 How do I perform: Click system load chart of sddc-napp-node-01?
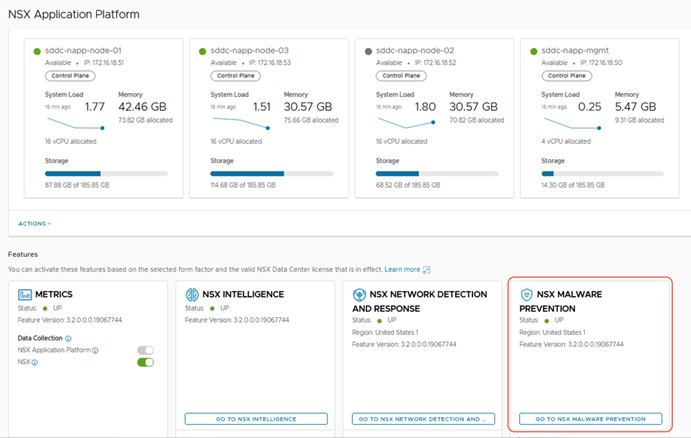pyautogui.click(x=75, y=123)
